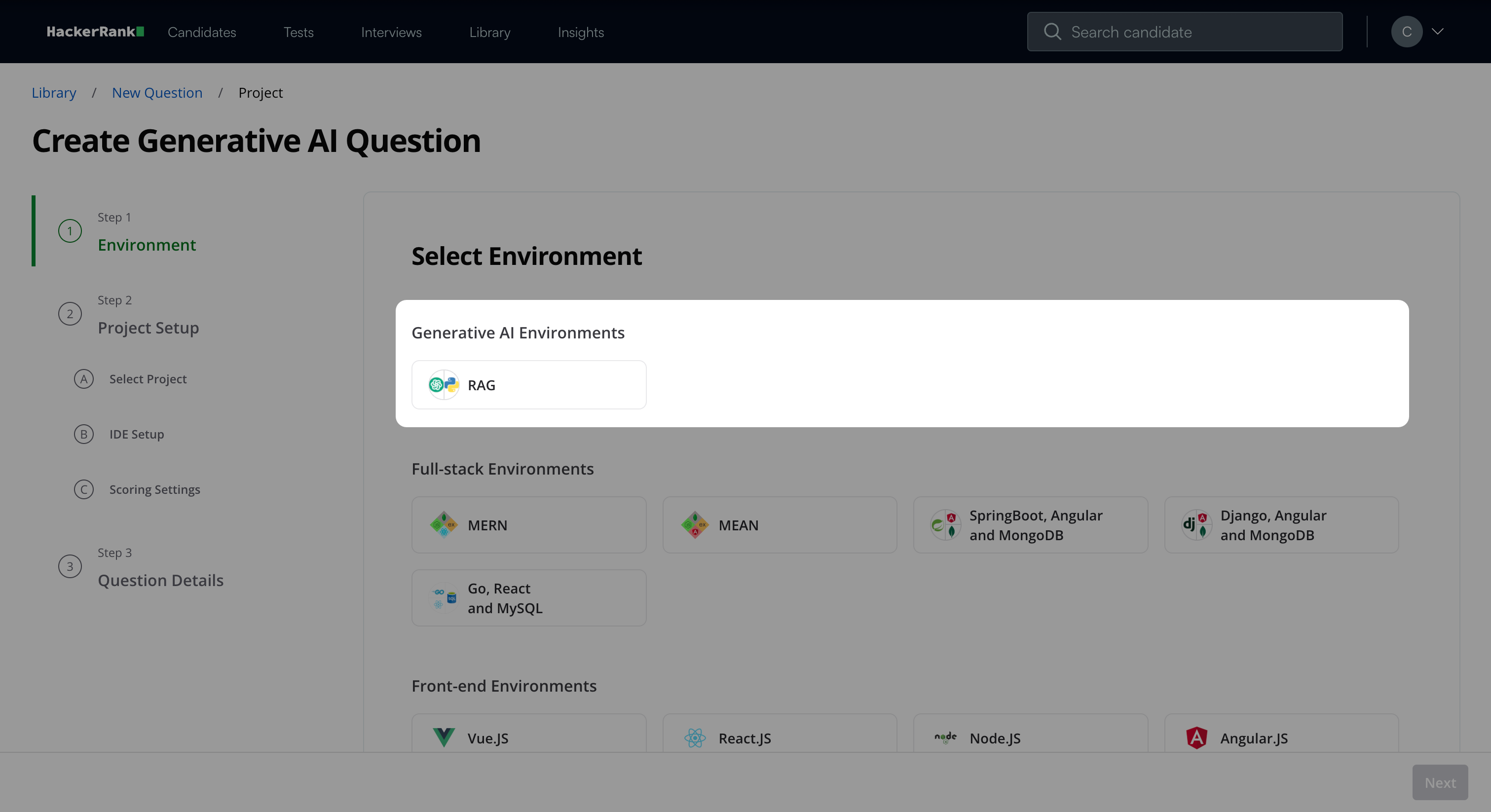Open the Select Project sub-step
The width and height of the screenshot is (1491, 812).
pyautogui.click(x=148, y=379)
